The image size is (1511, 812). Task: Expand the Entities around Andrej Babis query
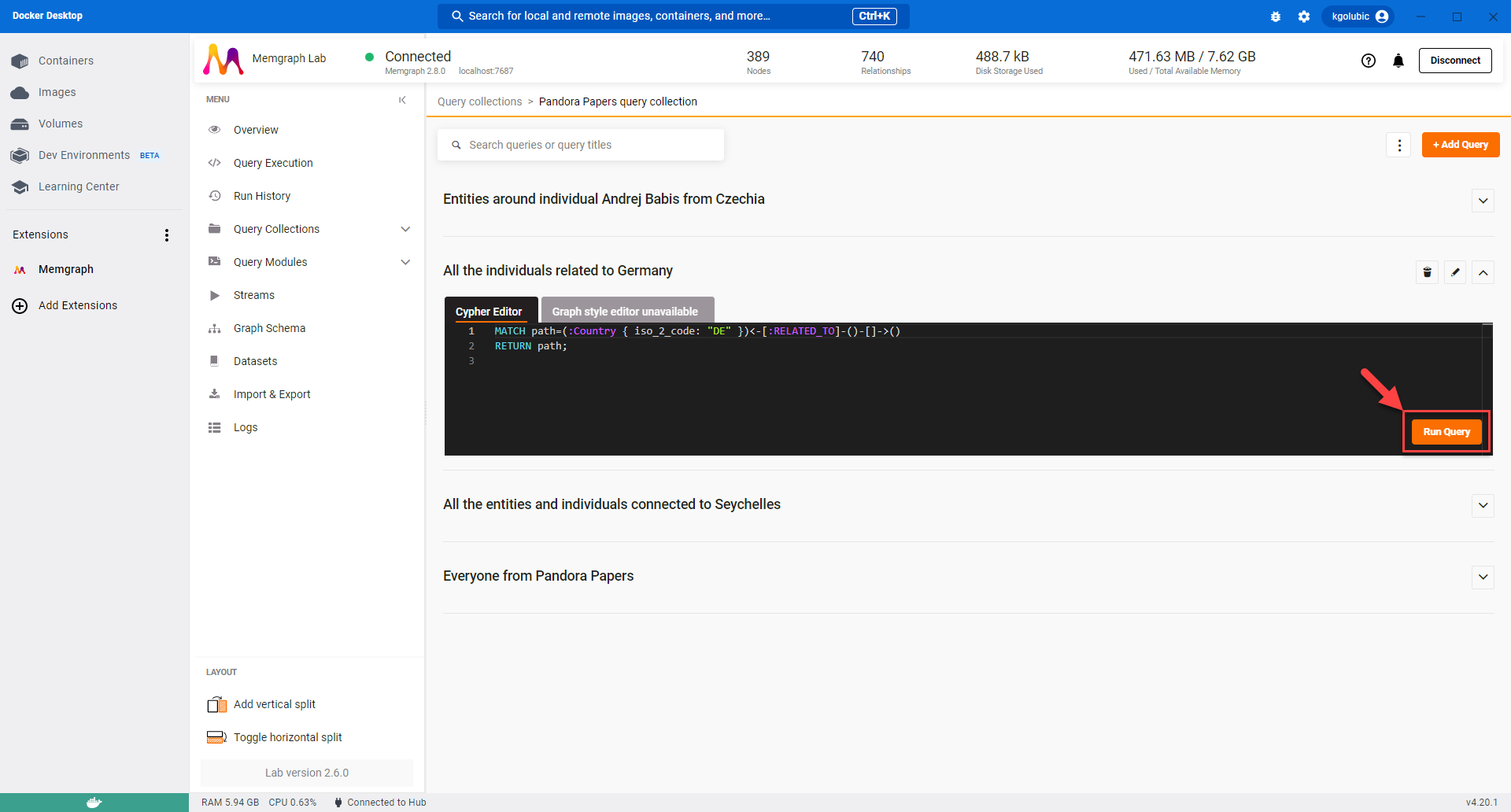point(1483,201)
